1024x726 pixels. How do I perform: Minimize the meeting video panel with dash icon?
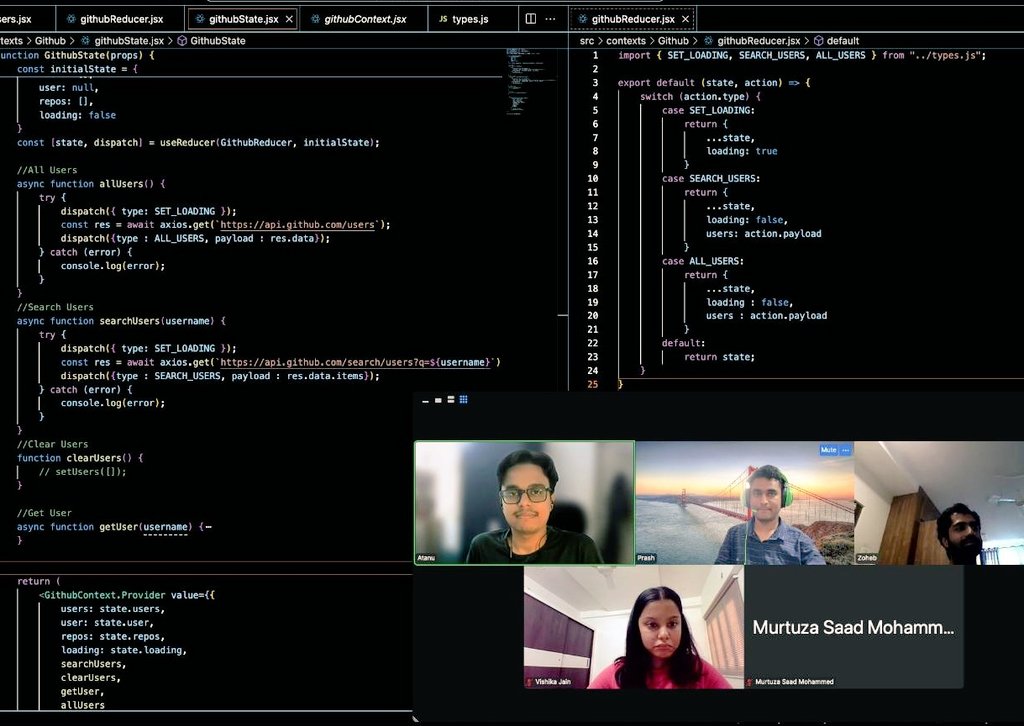(425, 400)
